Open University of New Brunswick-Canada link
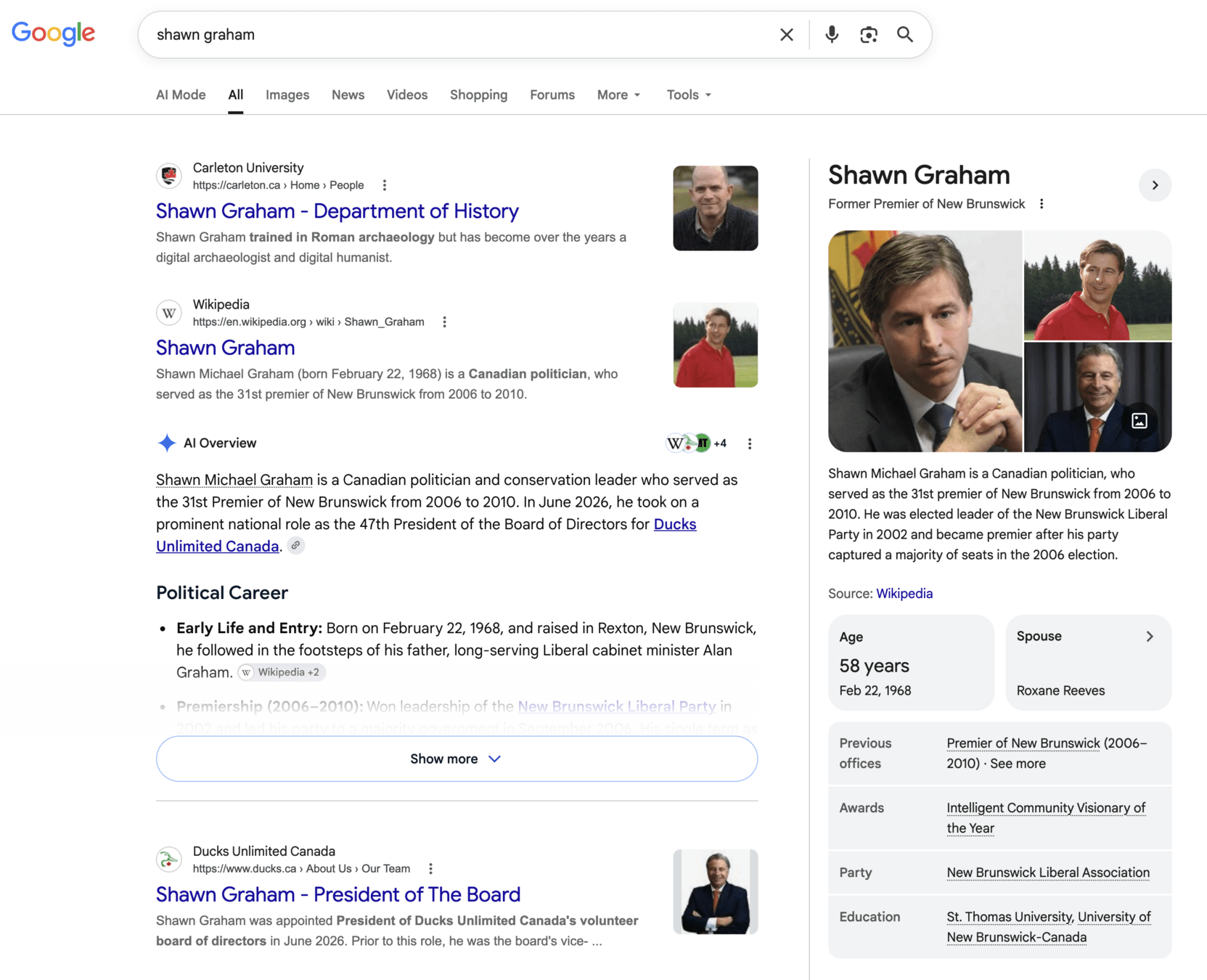1207x980 pixels. 1017,937
